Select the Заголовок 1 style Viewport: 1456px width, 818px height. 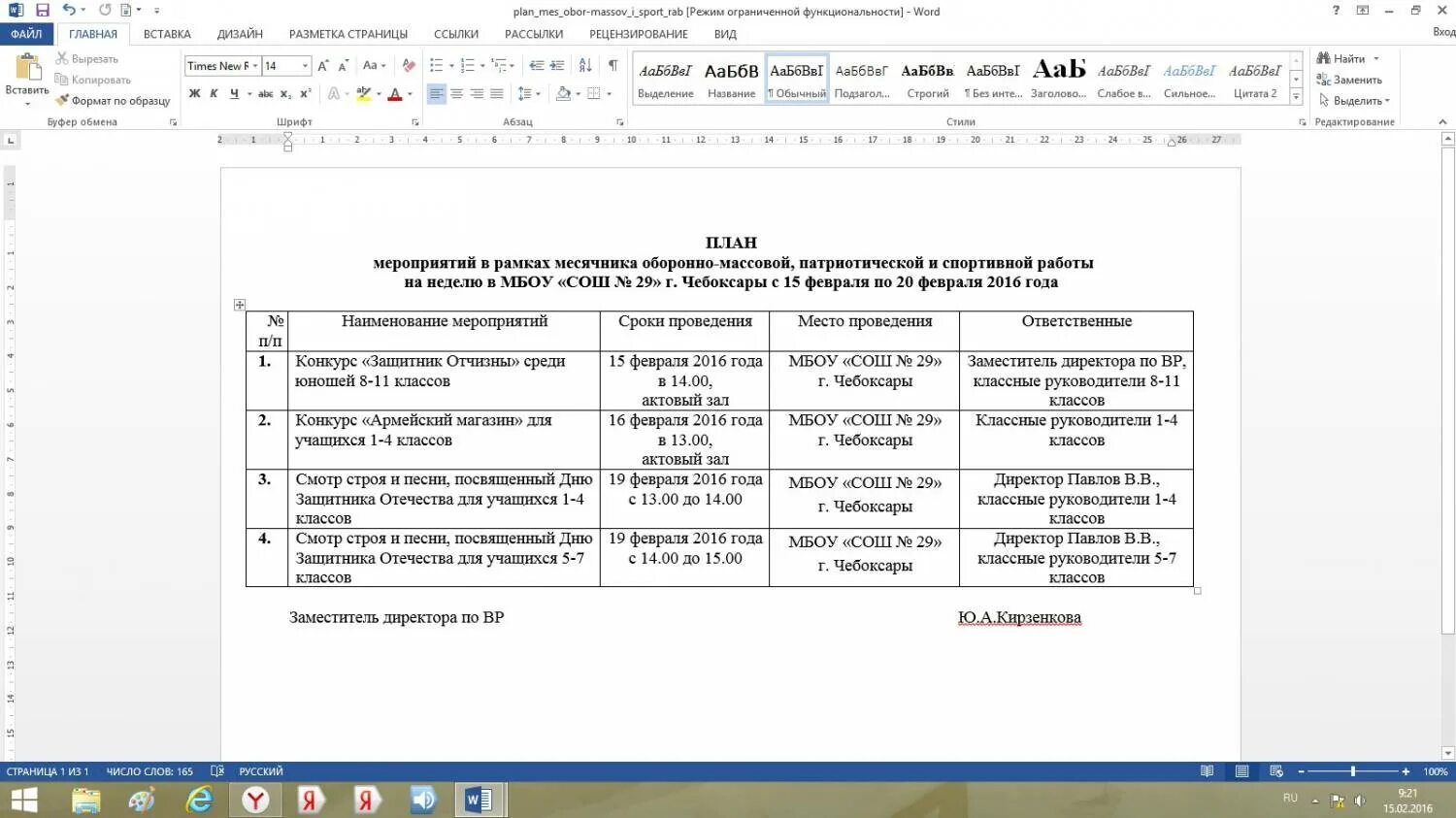(x=1058, y=78)
